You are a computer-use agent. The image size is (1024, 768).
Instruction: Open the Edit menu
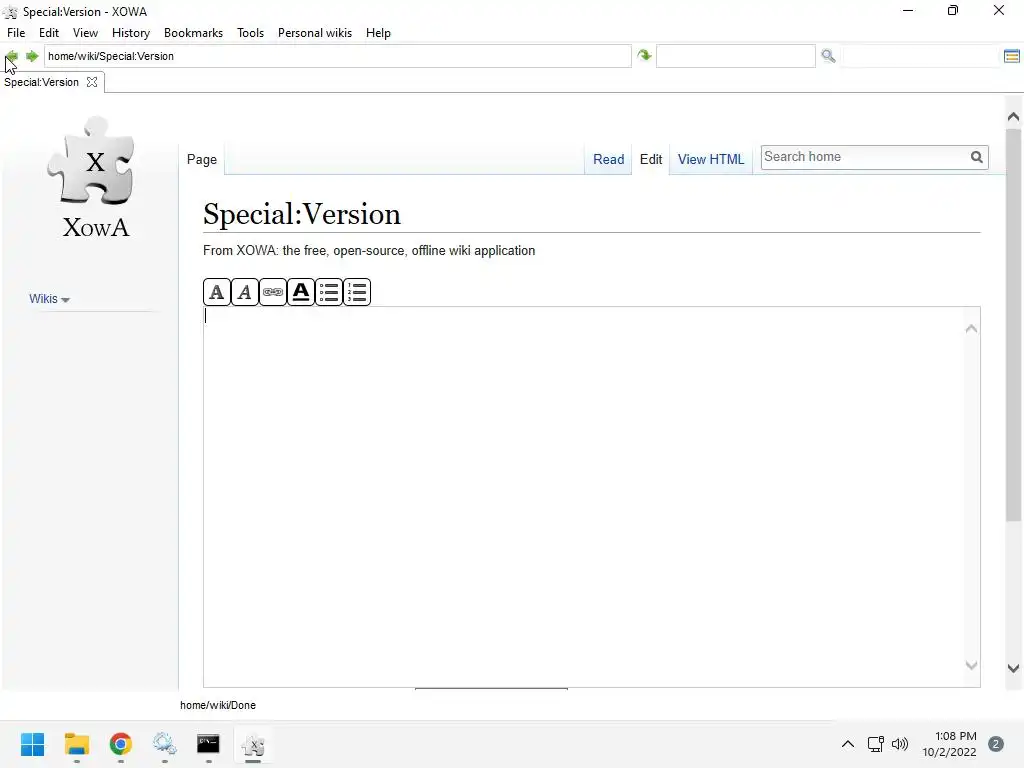(x=49, y=33)
